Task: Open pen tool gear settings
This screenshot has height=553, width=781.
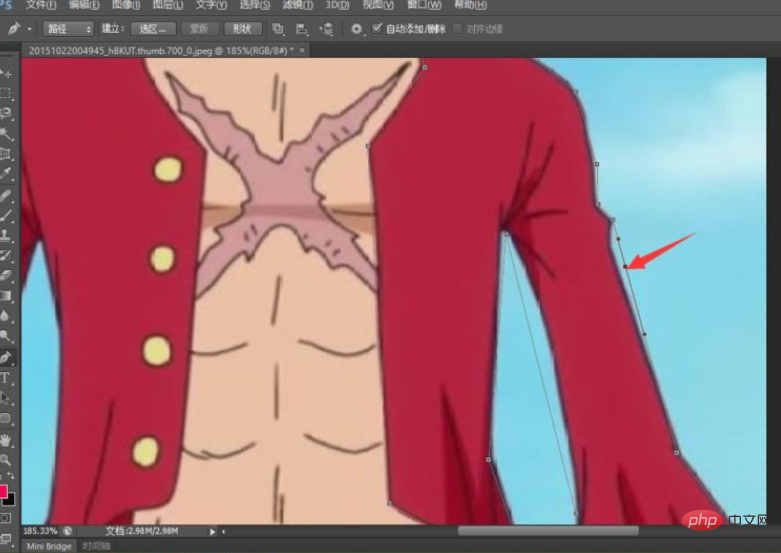Action: pos(356,29)
